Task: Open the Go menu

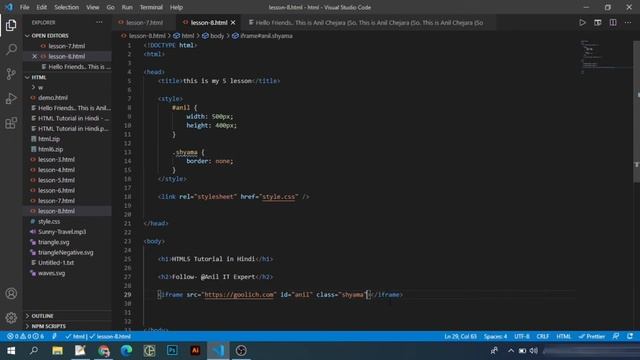Action: tap(111, 7)
